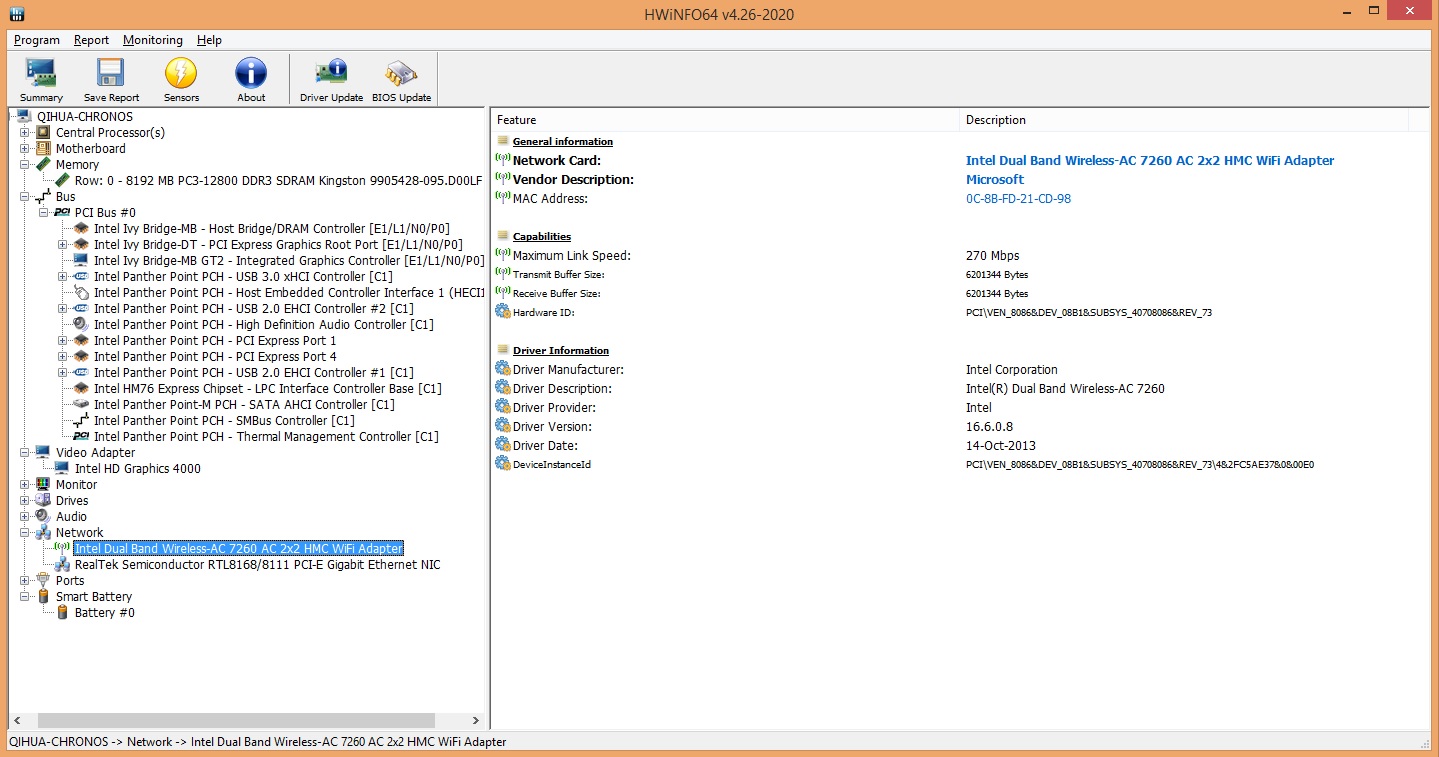Click the Audio node speaker icon
1439x757 pixels.
[43, 516]
